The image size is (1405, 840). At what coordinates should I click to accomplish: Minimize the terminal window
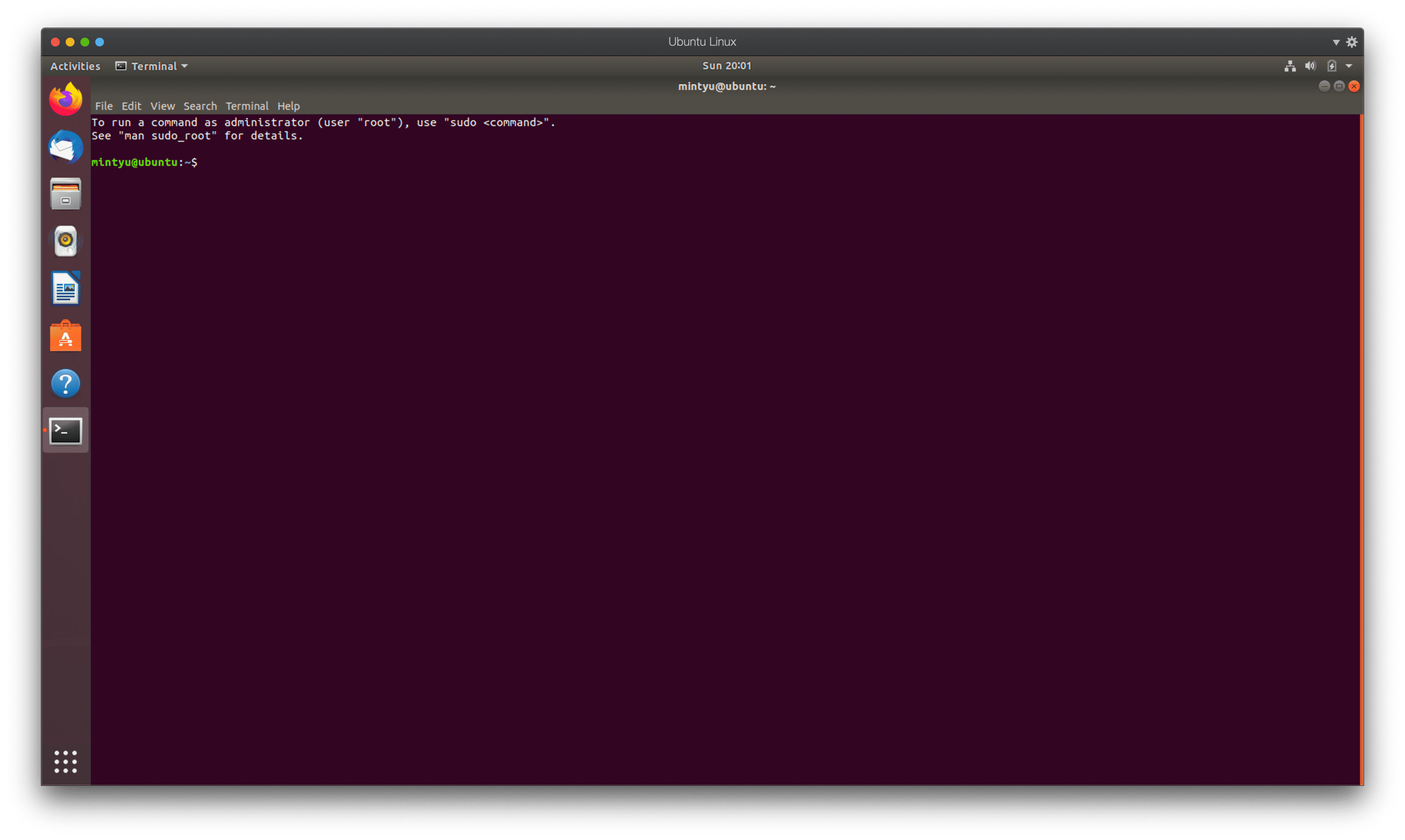pos(1324,86)
